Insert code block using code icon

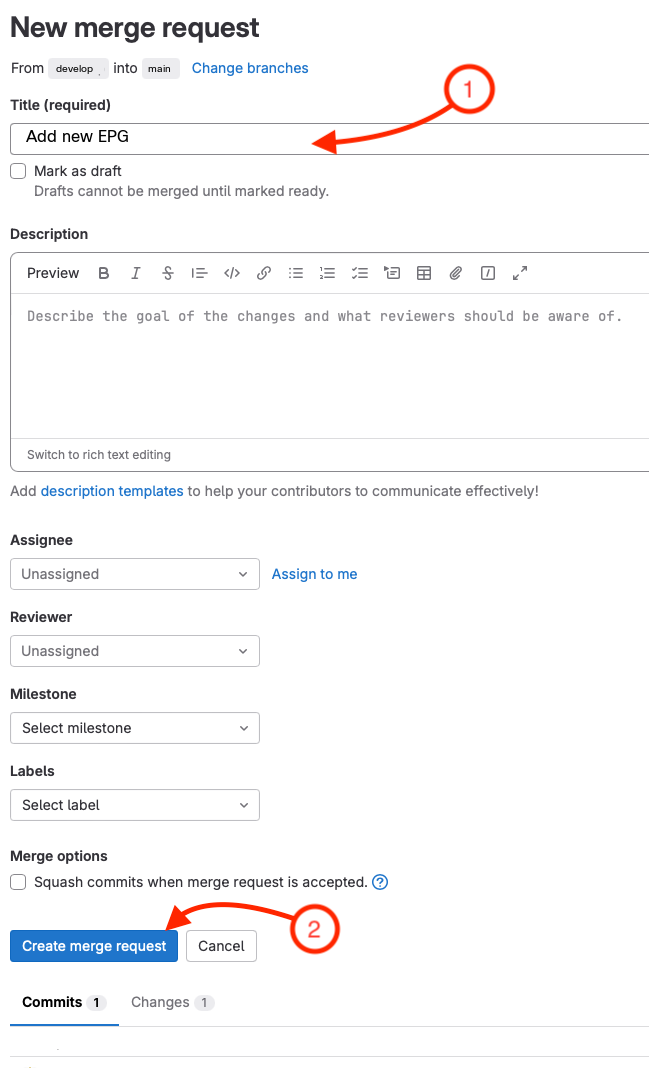pyautogui.click(x=231, y=273)
